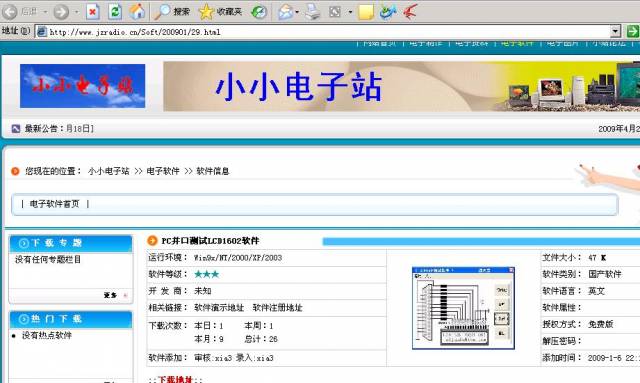Open 电子软件首页 tab link

55,204
